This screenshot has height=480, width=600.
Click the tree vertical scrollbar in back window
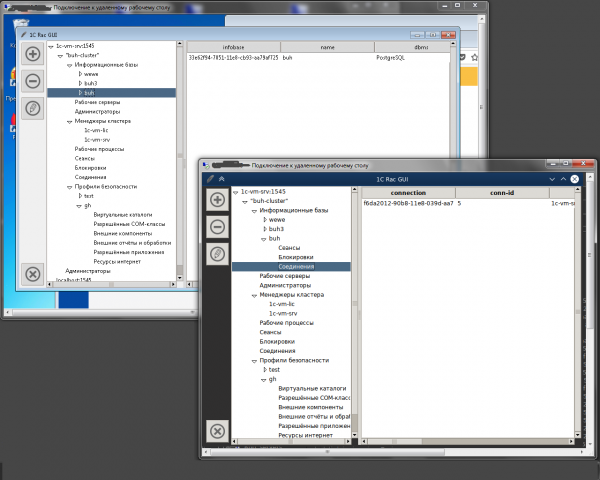tap(180, 150)
